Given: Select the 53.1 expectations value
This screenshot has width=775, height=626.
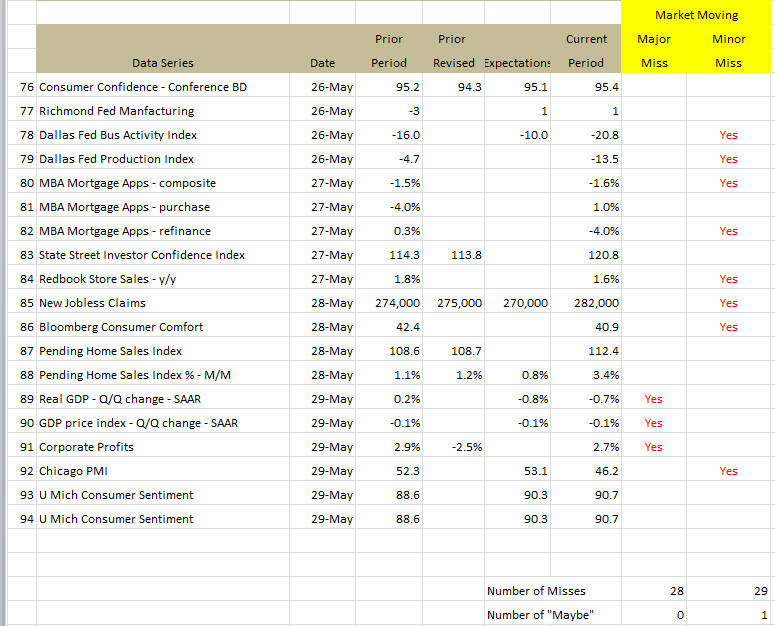Looking at the screenshot, I should (536, 471).
